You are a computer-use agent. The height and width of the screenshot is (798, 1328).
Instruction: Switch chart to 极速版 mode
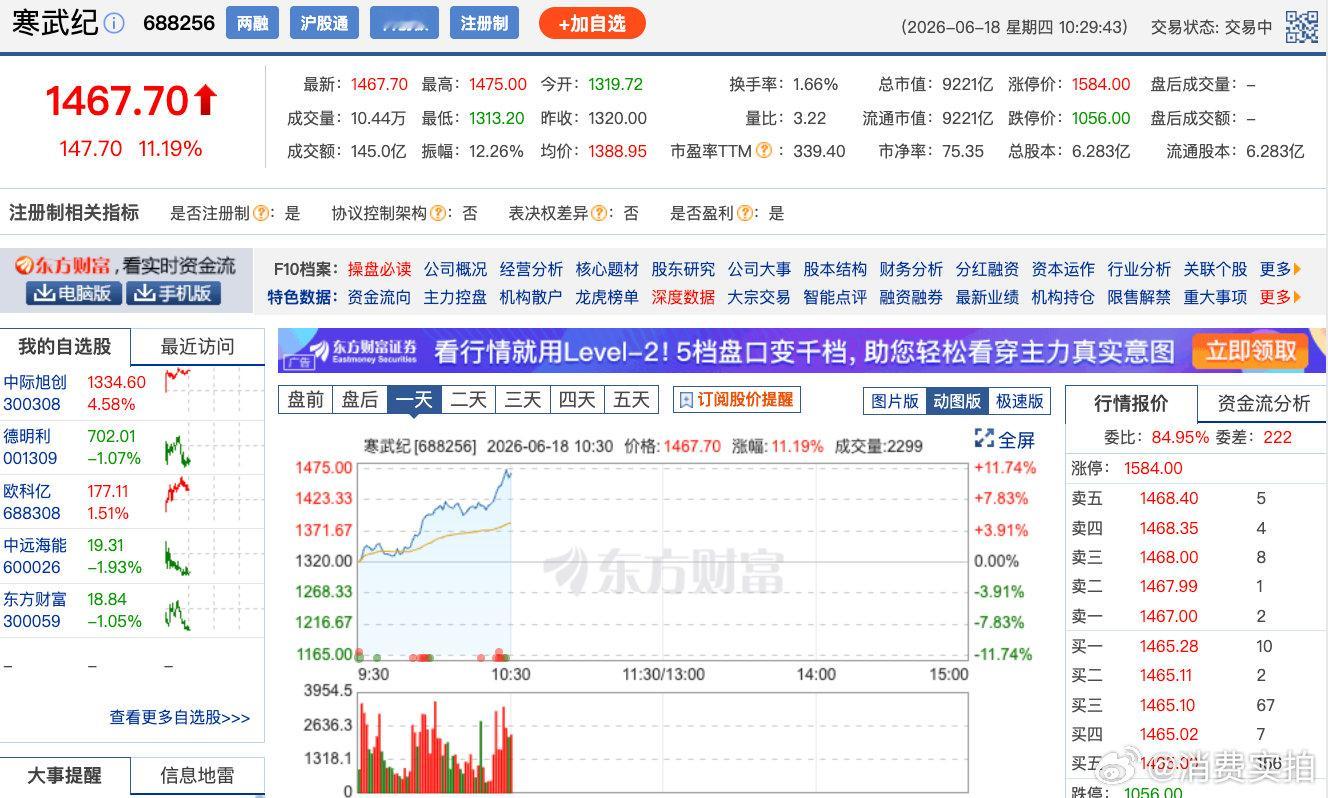[1020, 401]
